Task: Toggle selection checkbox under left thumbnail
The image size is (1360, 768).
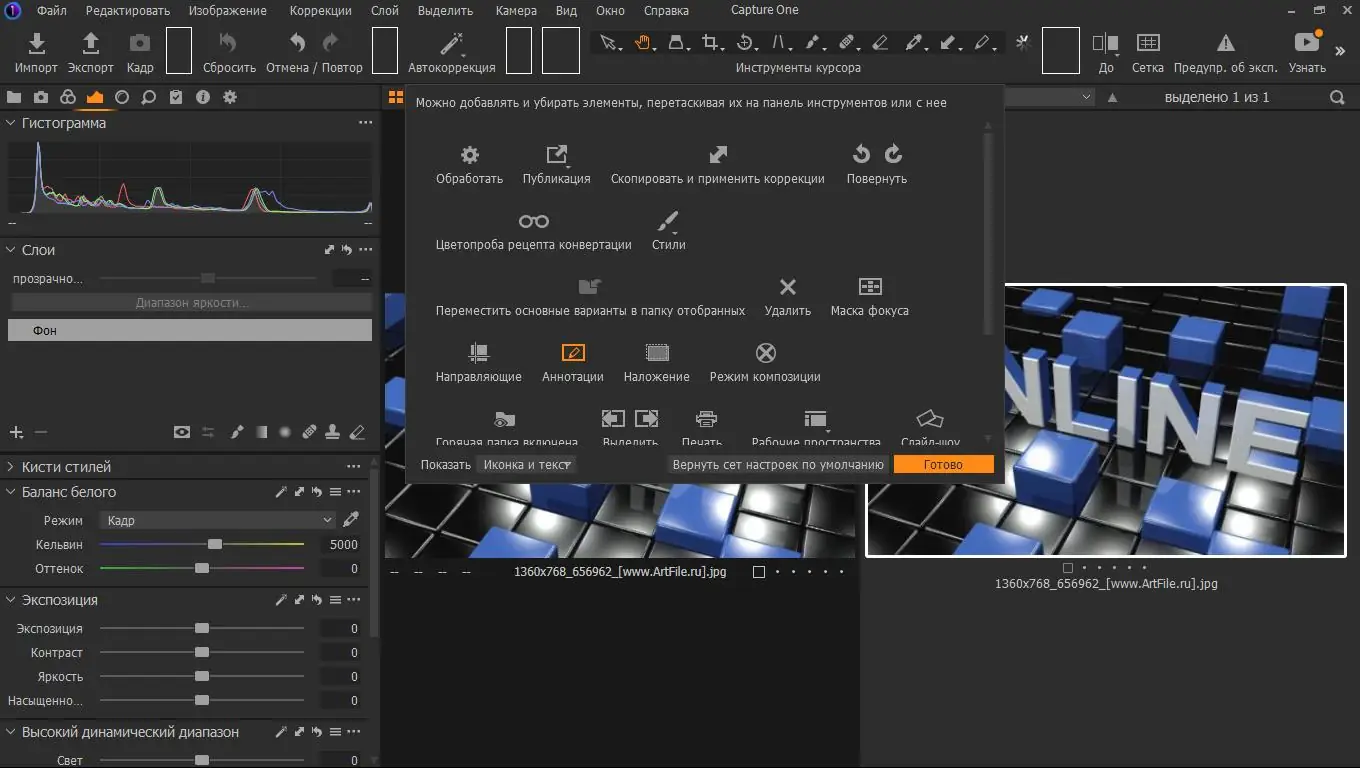Action: (759, 572)
